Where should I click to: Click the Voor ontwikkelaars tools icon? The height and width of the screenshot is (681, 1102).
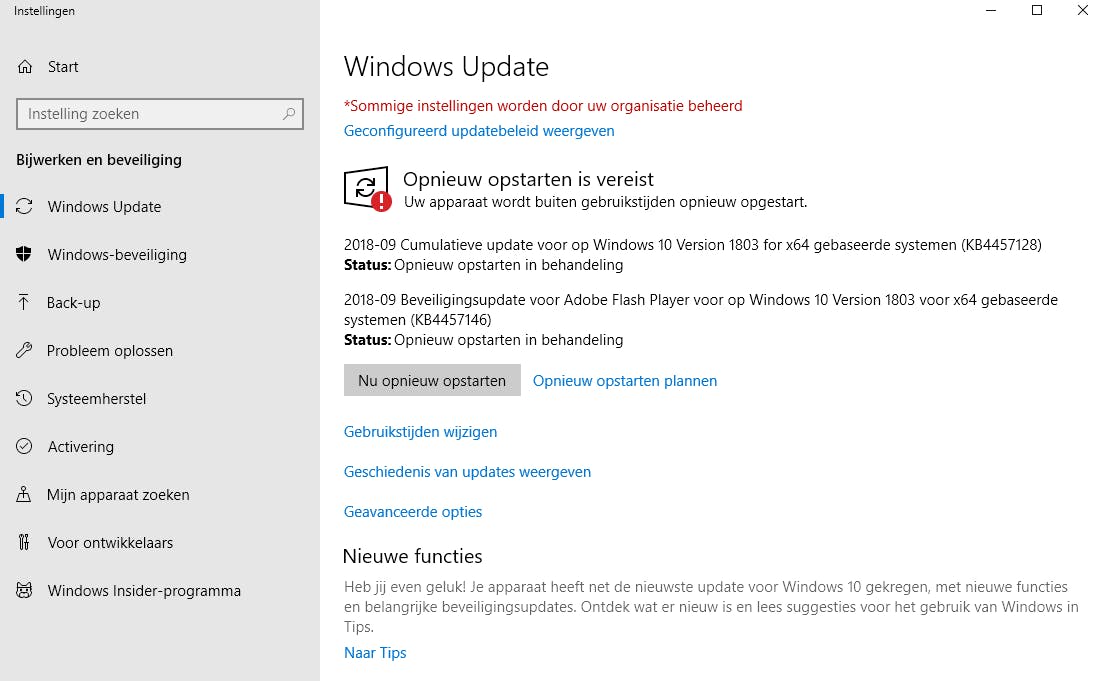[x=25, y=543]
